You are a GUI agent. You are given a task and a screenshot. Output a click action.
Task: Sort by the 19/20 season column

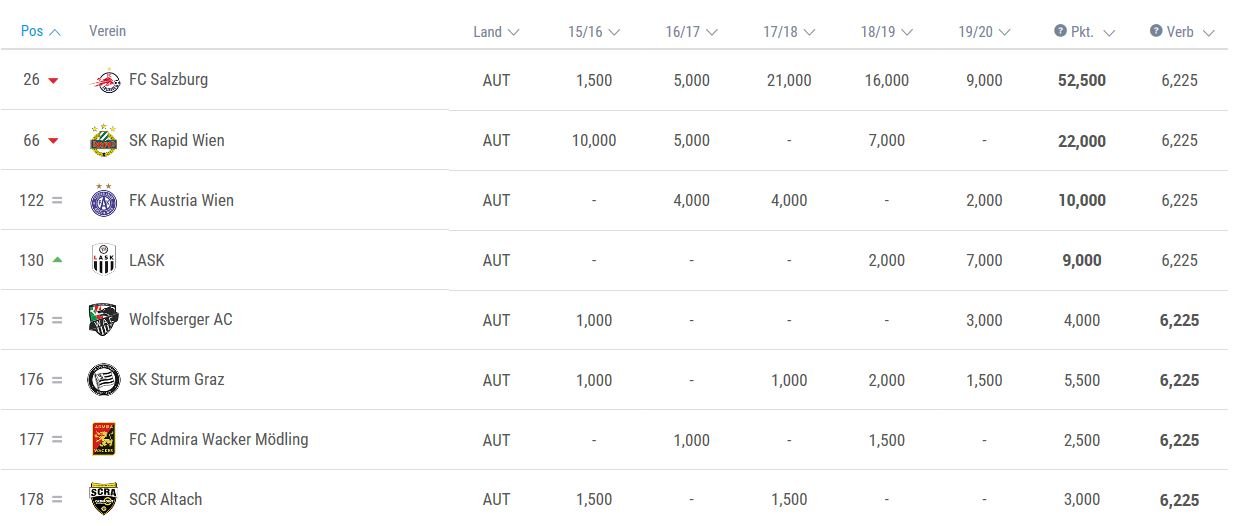pos(984,32)
